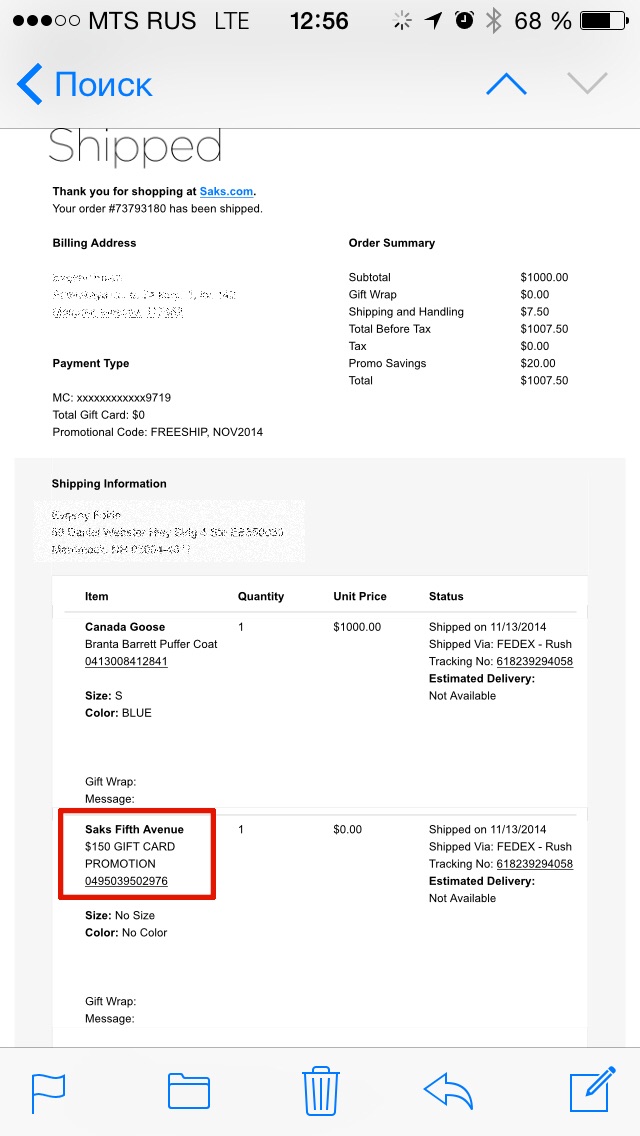Tap the clock showing 12:56

pyautogui.click(x=319, y=20)
